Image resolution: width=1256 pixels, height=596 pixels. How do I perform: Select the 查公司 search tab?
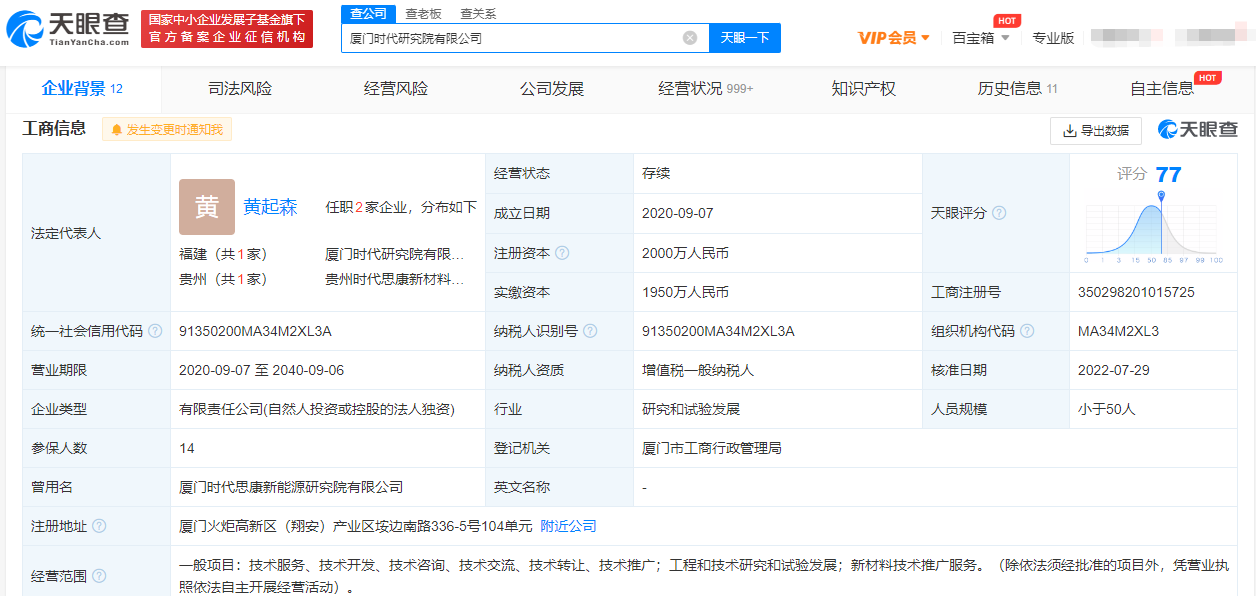(369, 14)
